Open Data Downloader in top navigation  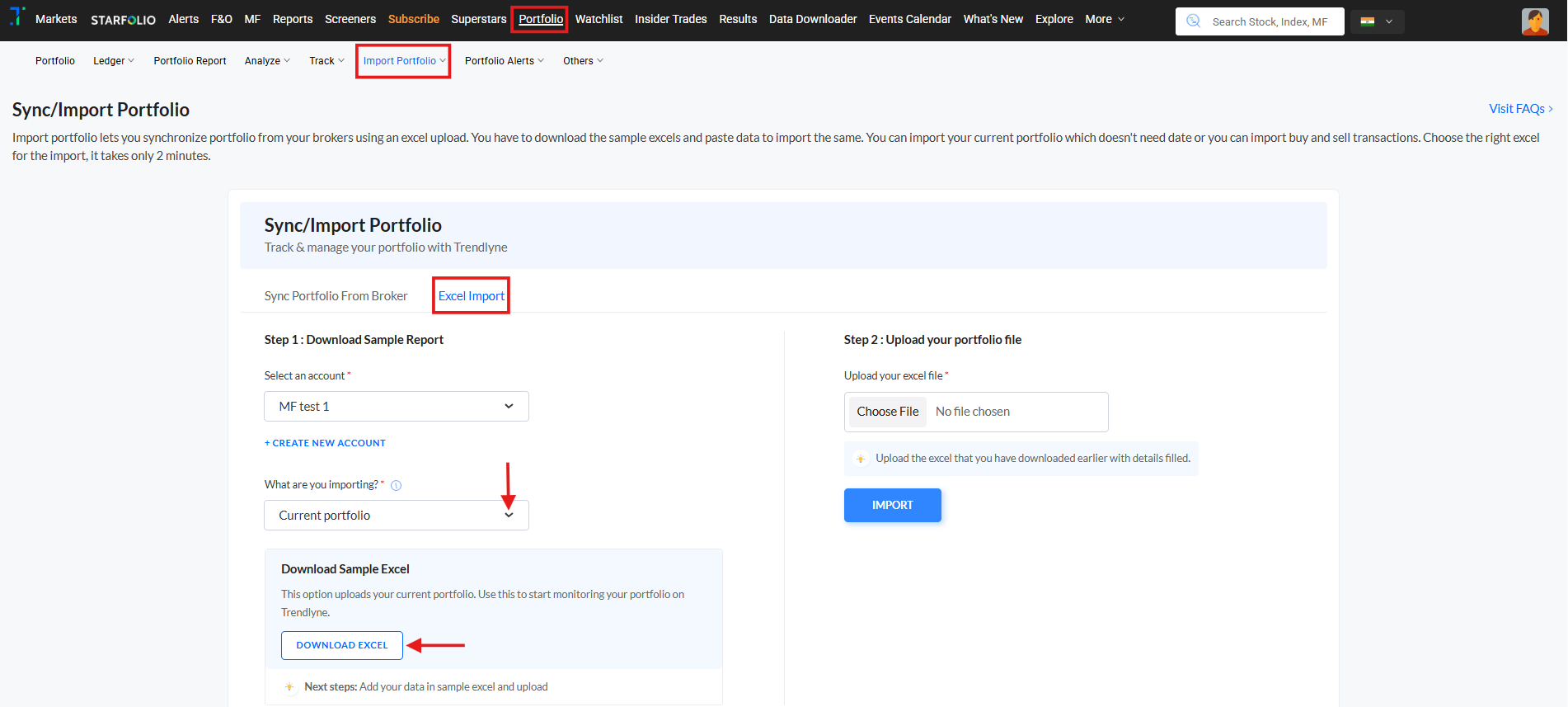[x=813, y=19]
